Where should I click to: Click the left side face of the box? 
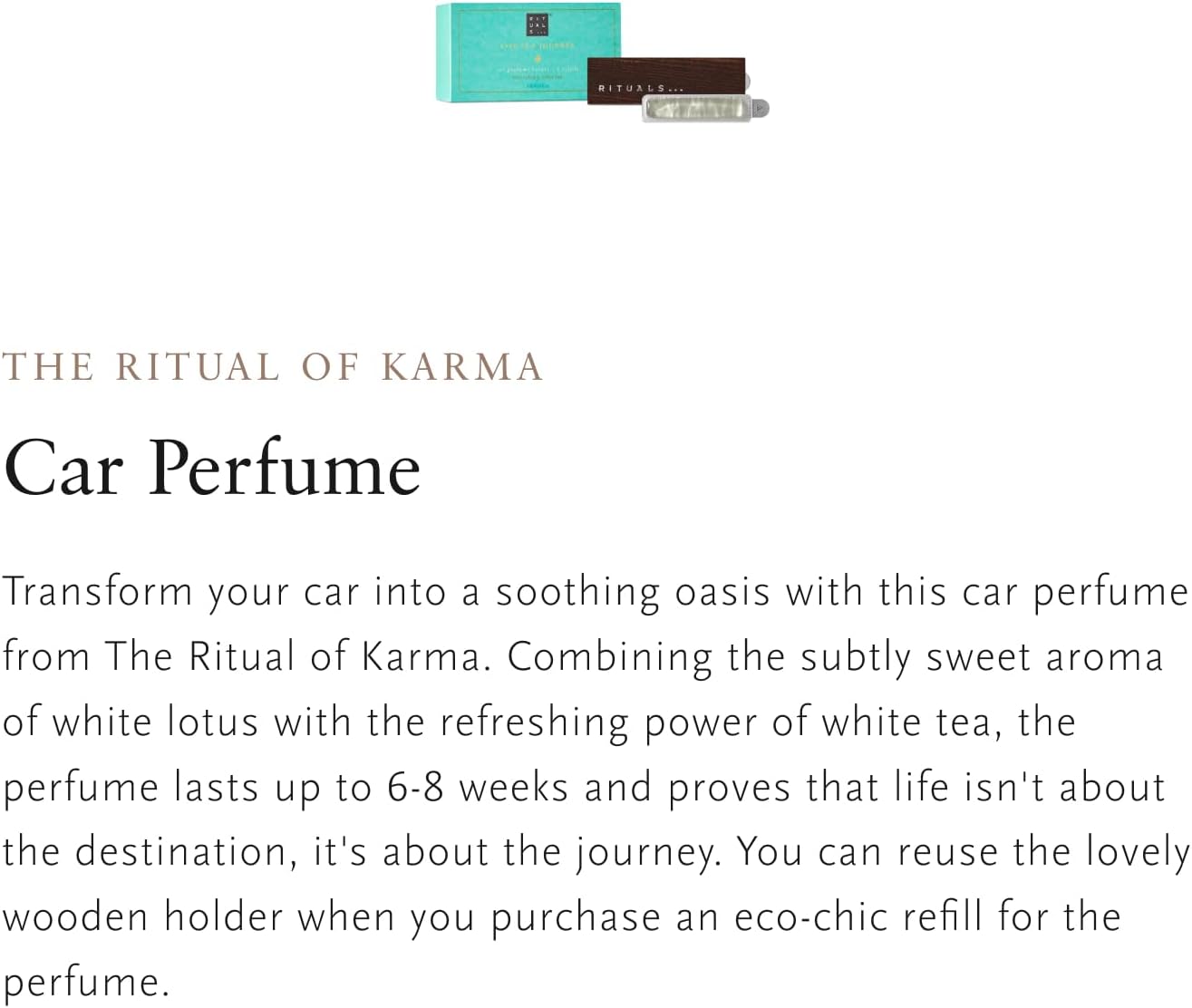pos(440,52)
